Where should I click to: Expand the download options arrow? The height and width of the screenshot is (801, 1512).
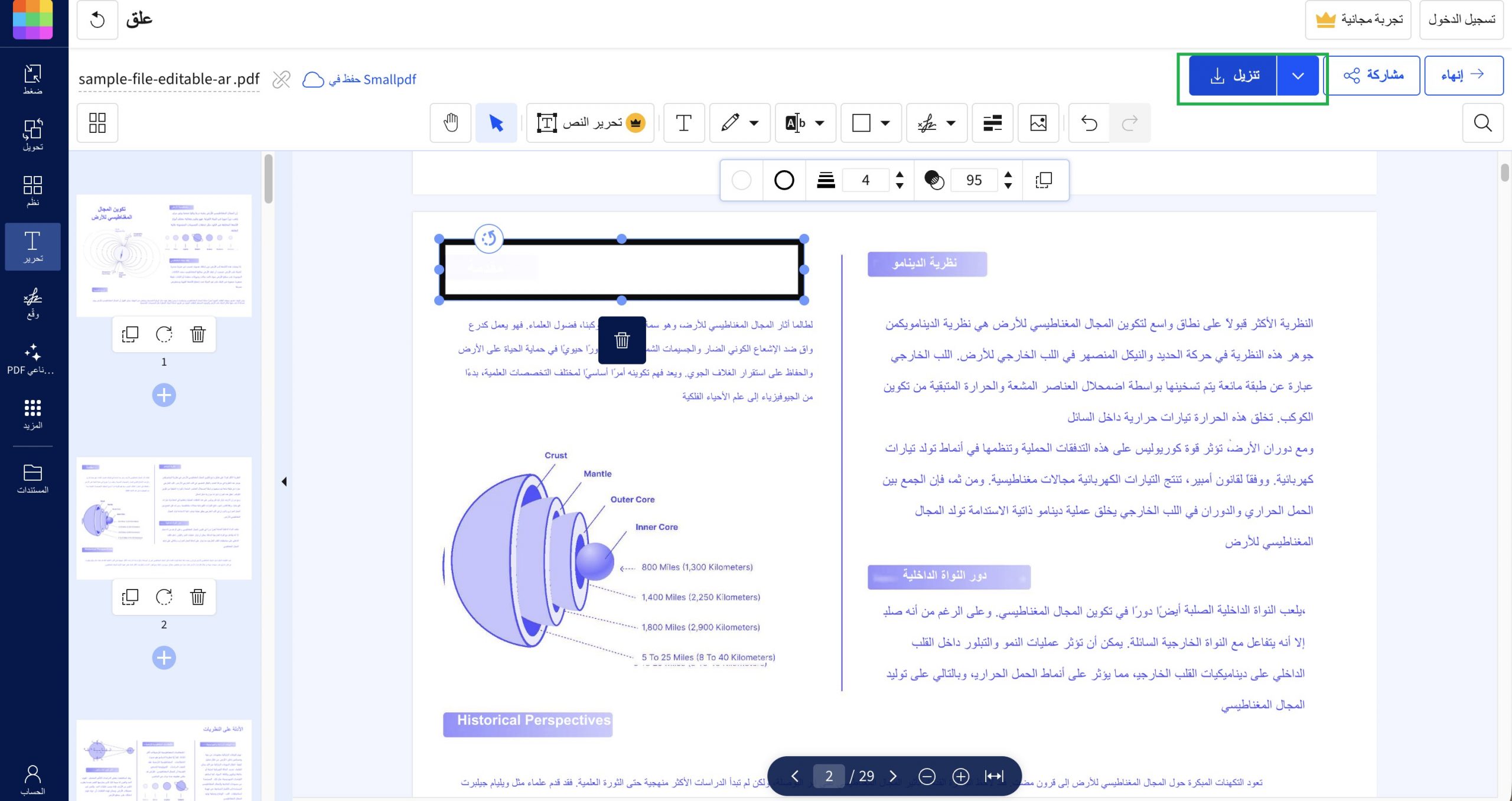[x=1298, y=76]
